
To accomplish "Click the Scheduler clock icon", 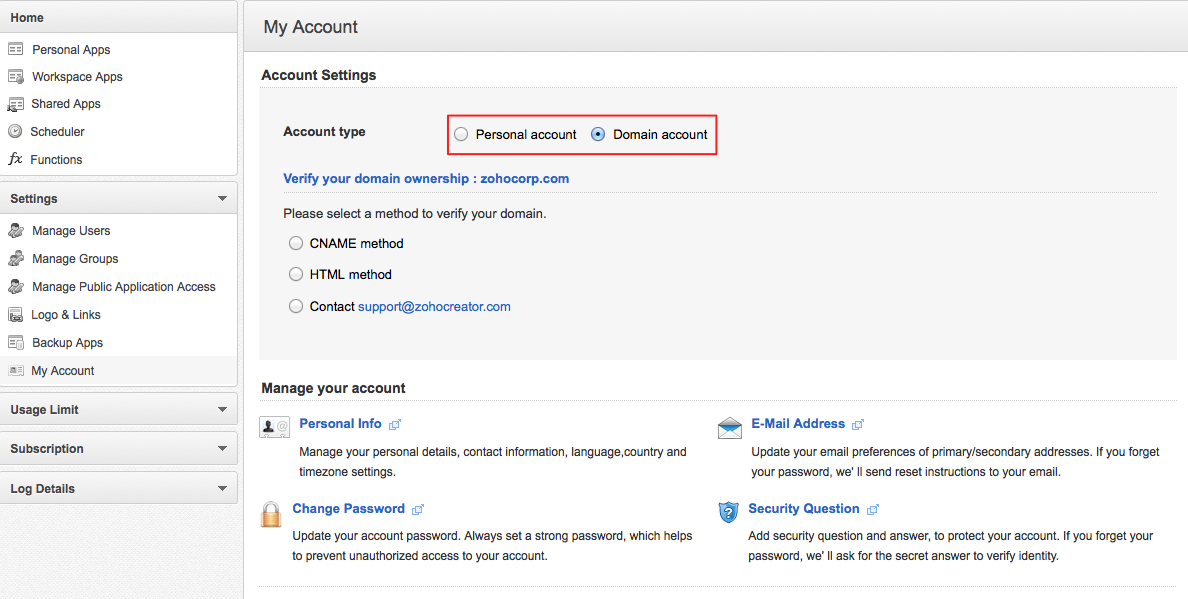I will (x=15, y=131).
